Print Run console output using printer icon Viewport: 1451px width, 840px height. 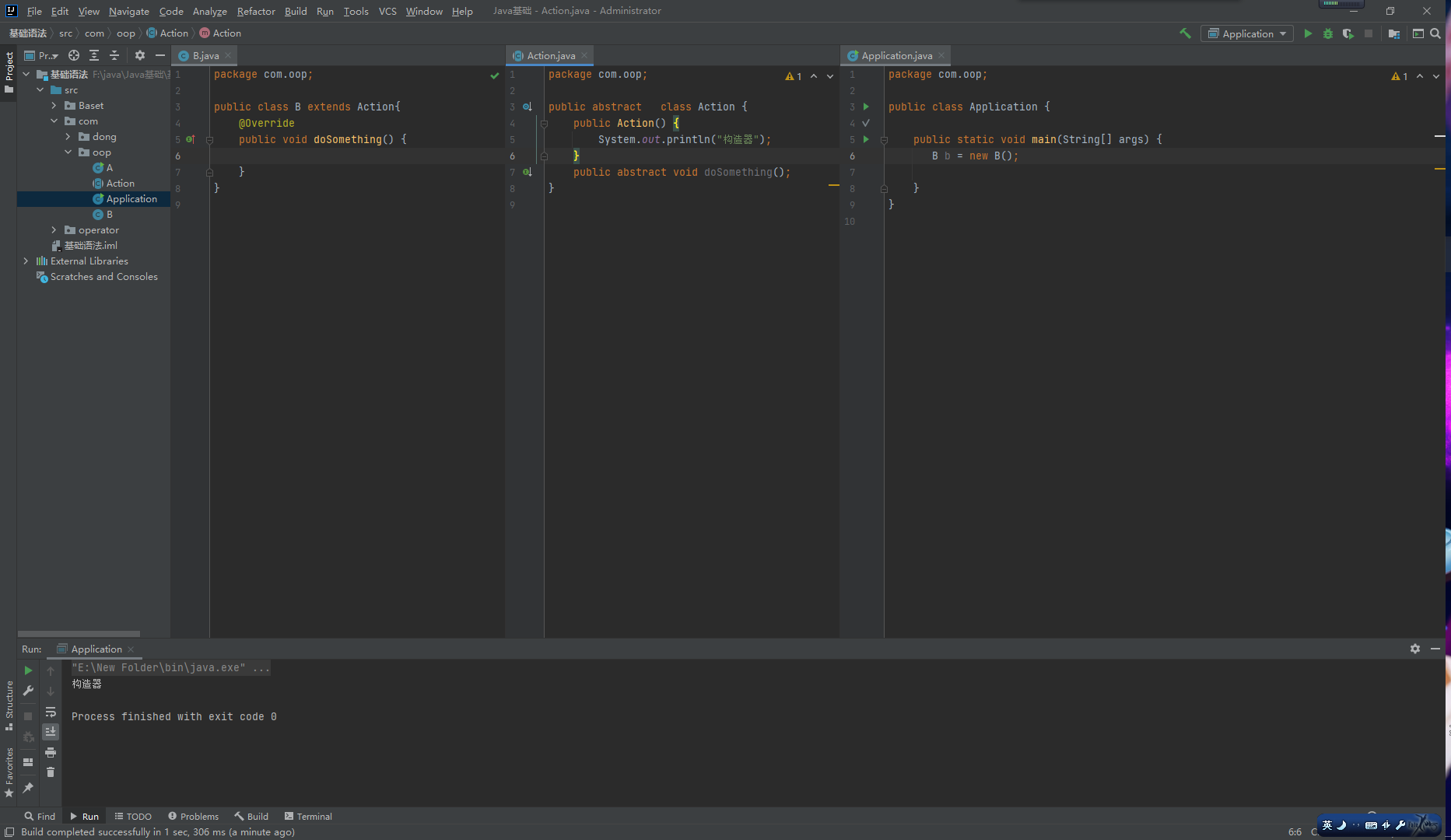click(x=51, y=752)
